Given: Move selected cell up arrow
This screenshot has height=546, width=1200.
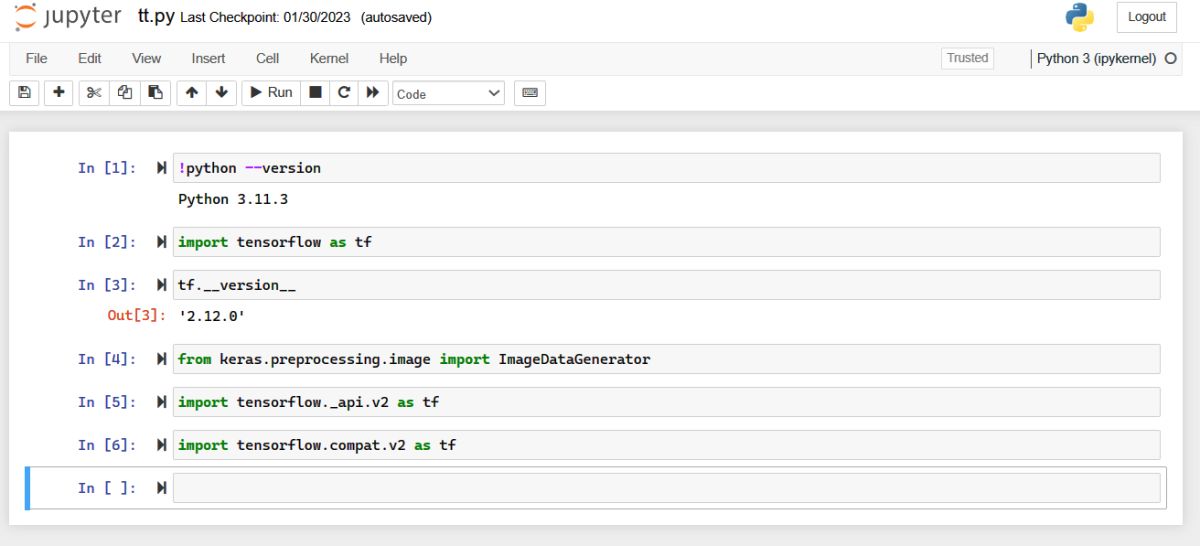Looking at the screenshot, I should tap(192, 93).
